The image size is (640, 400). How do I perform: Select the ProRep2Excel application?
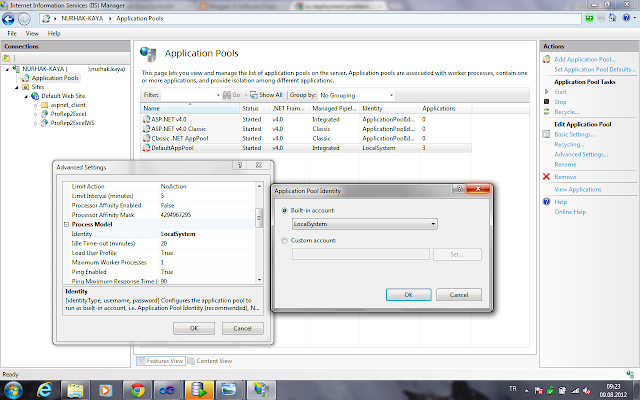point(68,114)
